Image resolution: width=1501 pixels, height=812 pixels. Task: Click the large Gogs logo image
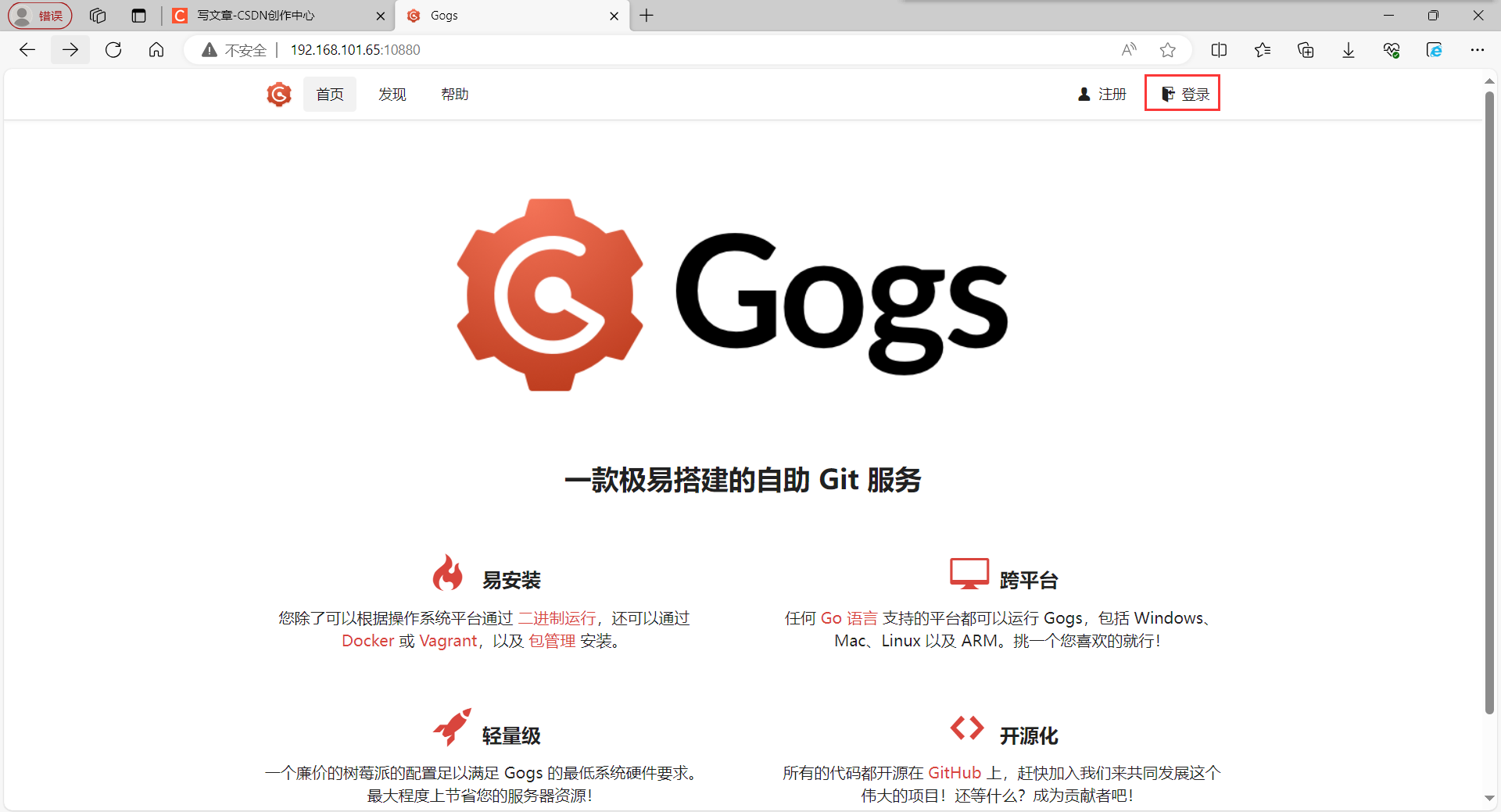[x=733, y=295]
